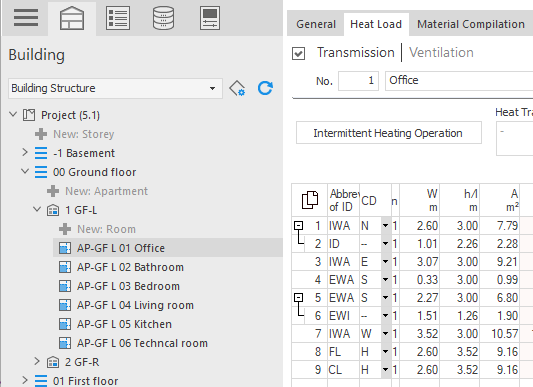This screenshot has height=387, width=533.
Task: Click the Office room name field
Action: [459, 81]
